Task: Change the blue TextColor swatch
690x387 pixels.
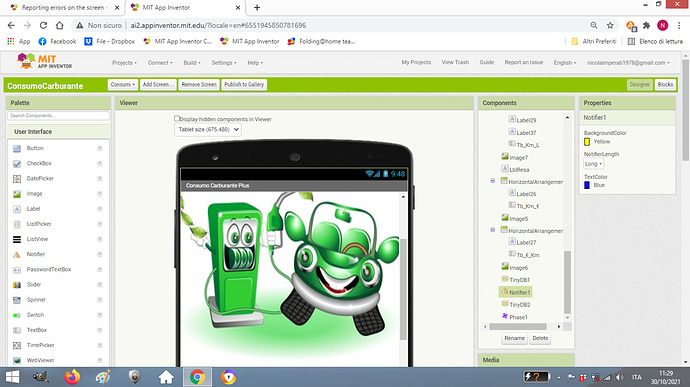Action: point(587,185)
